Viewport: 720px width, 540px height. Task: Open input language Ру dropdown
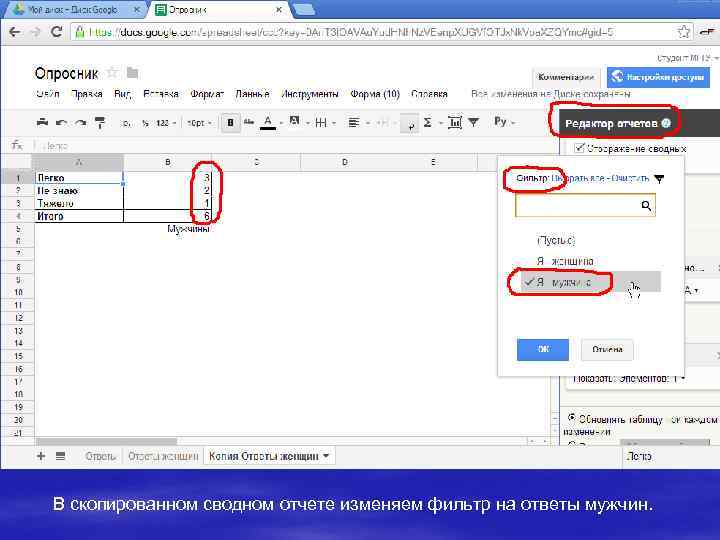click(505, 122)
